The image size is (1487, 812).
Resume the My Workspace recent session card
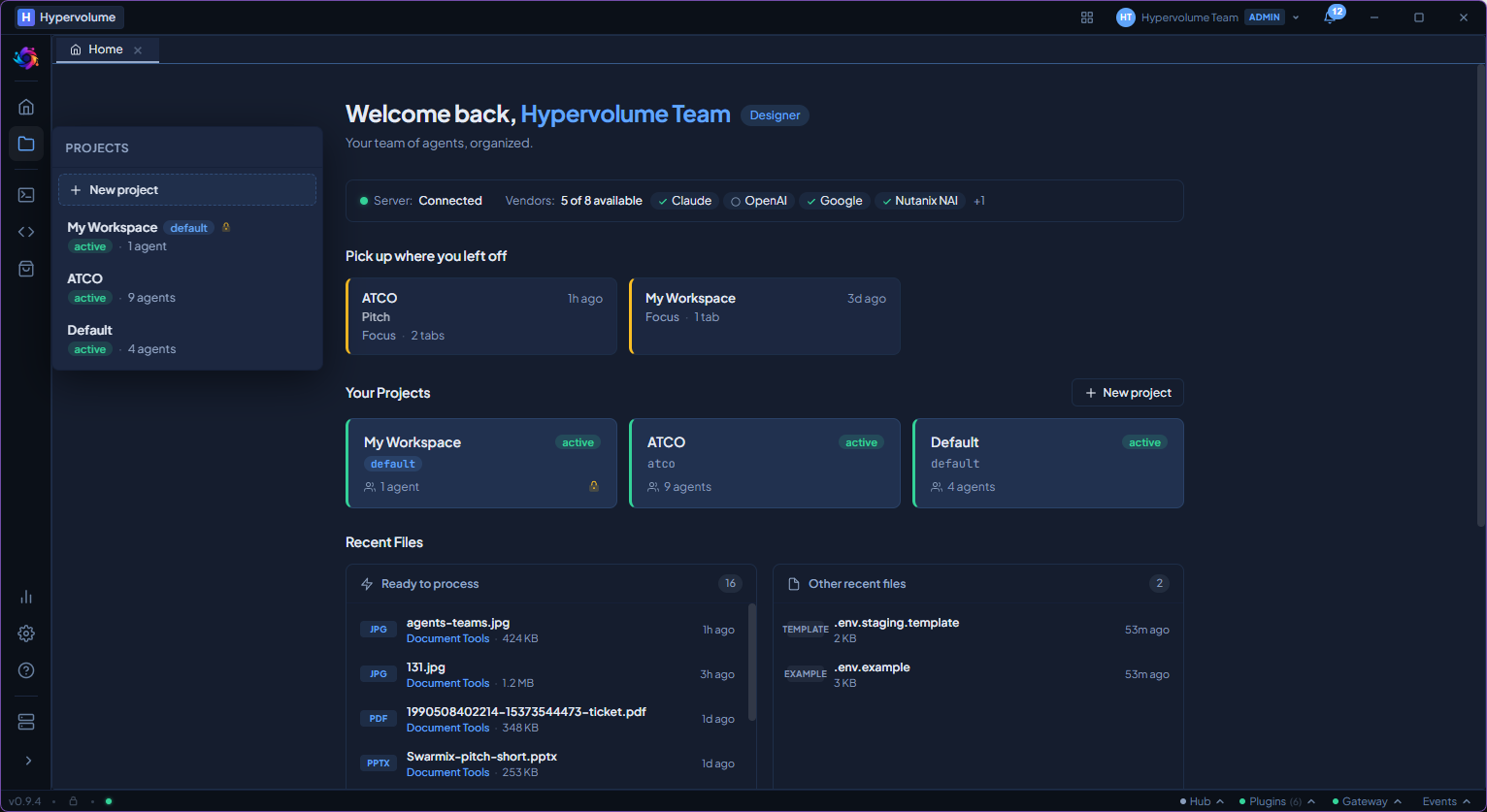(x=765, y=316)
